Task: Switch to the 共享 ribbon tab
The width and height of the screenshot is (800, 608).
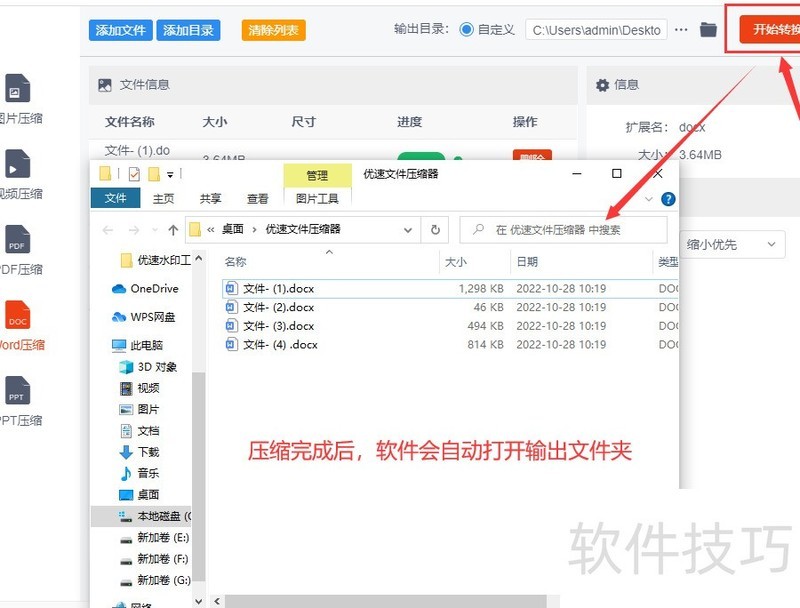Action: pyautogui.click(x=210, y=198)
